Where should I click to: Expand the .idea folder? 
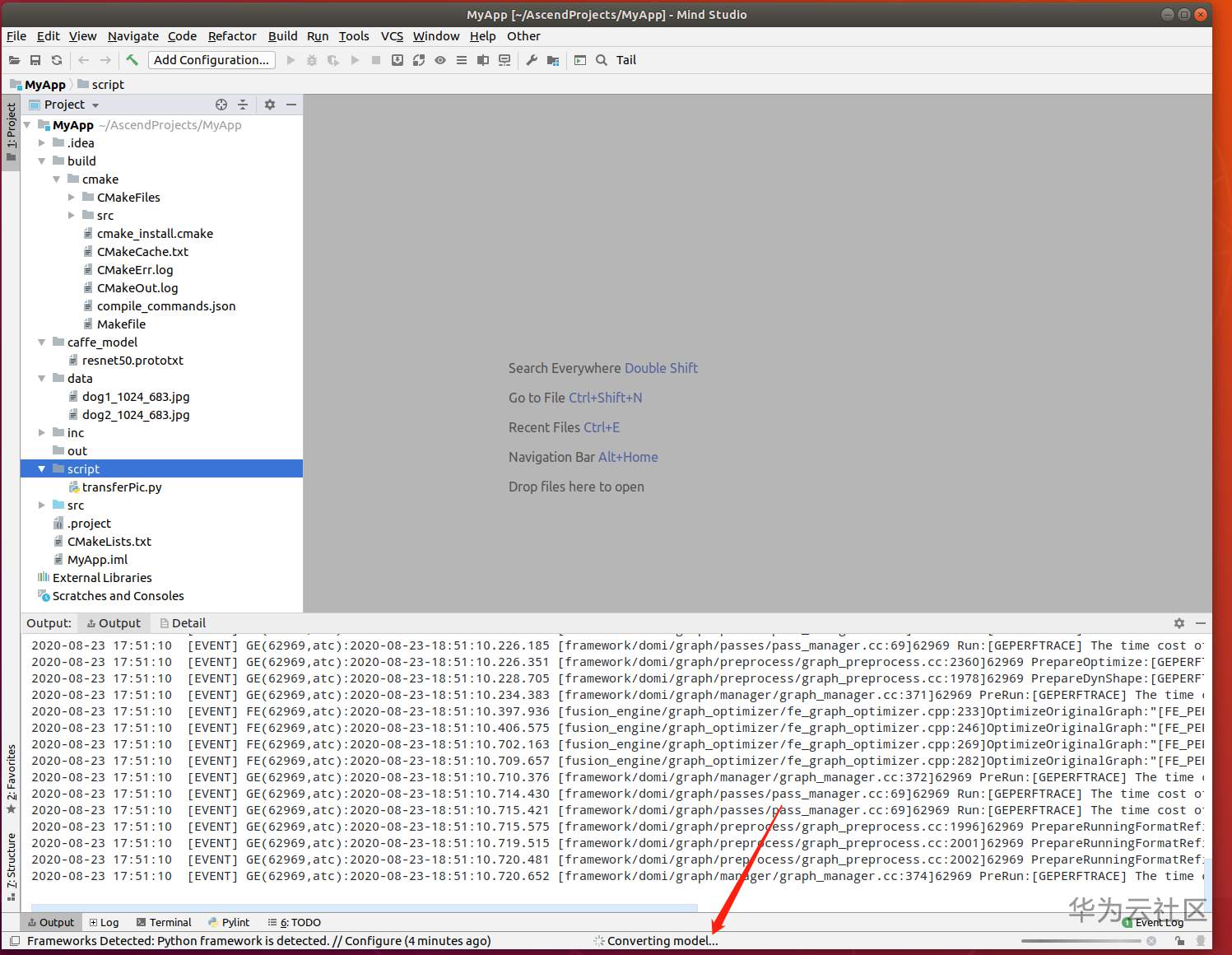coord(42,143)
